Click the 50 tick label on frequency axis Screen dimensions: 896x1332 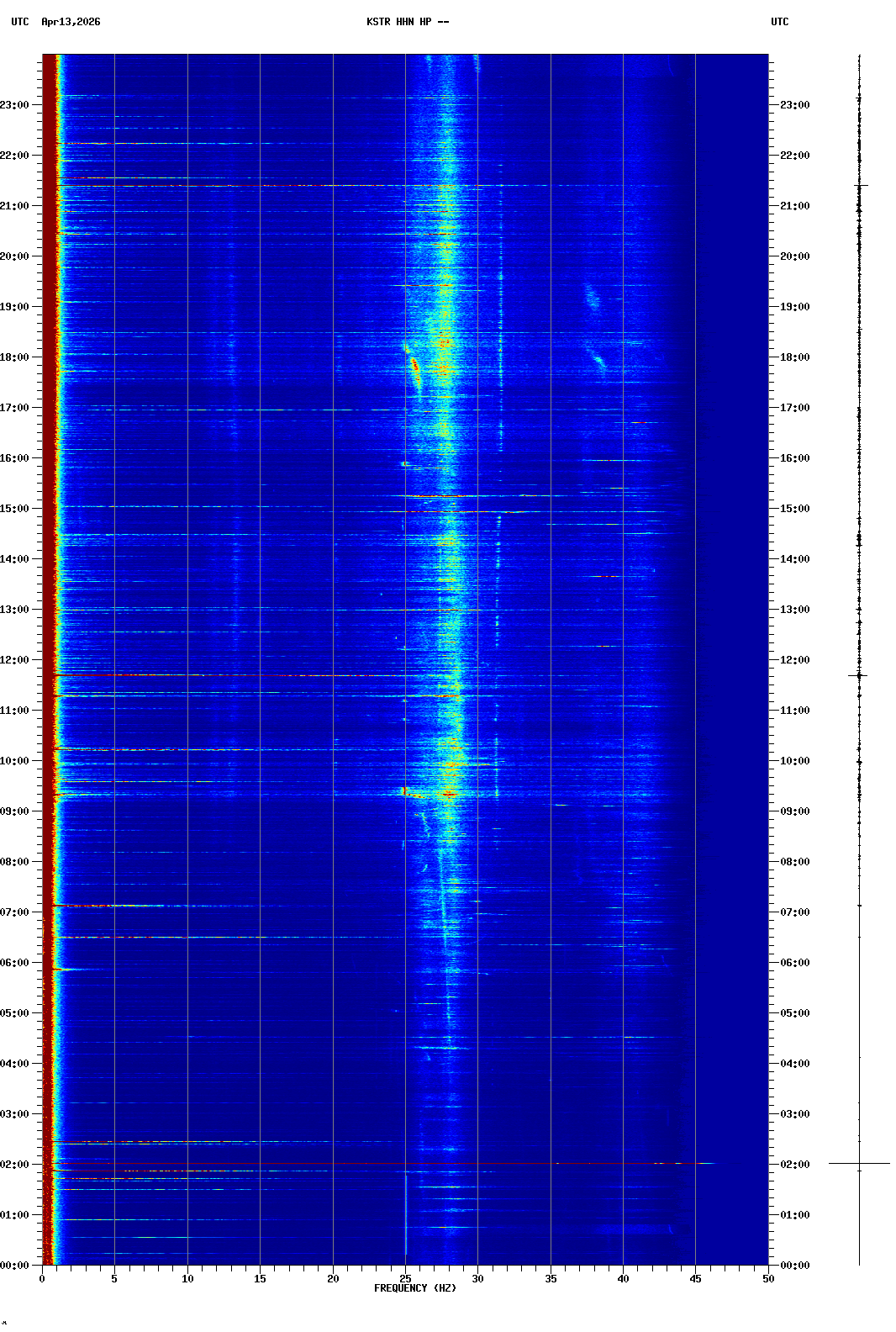(768, 1278)
